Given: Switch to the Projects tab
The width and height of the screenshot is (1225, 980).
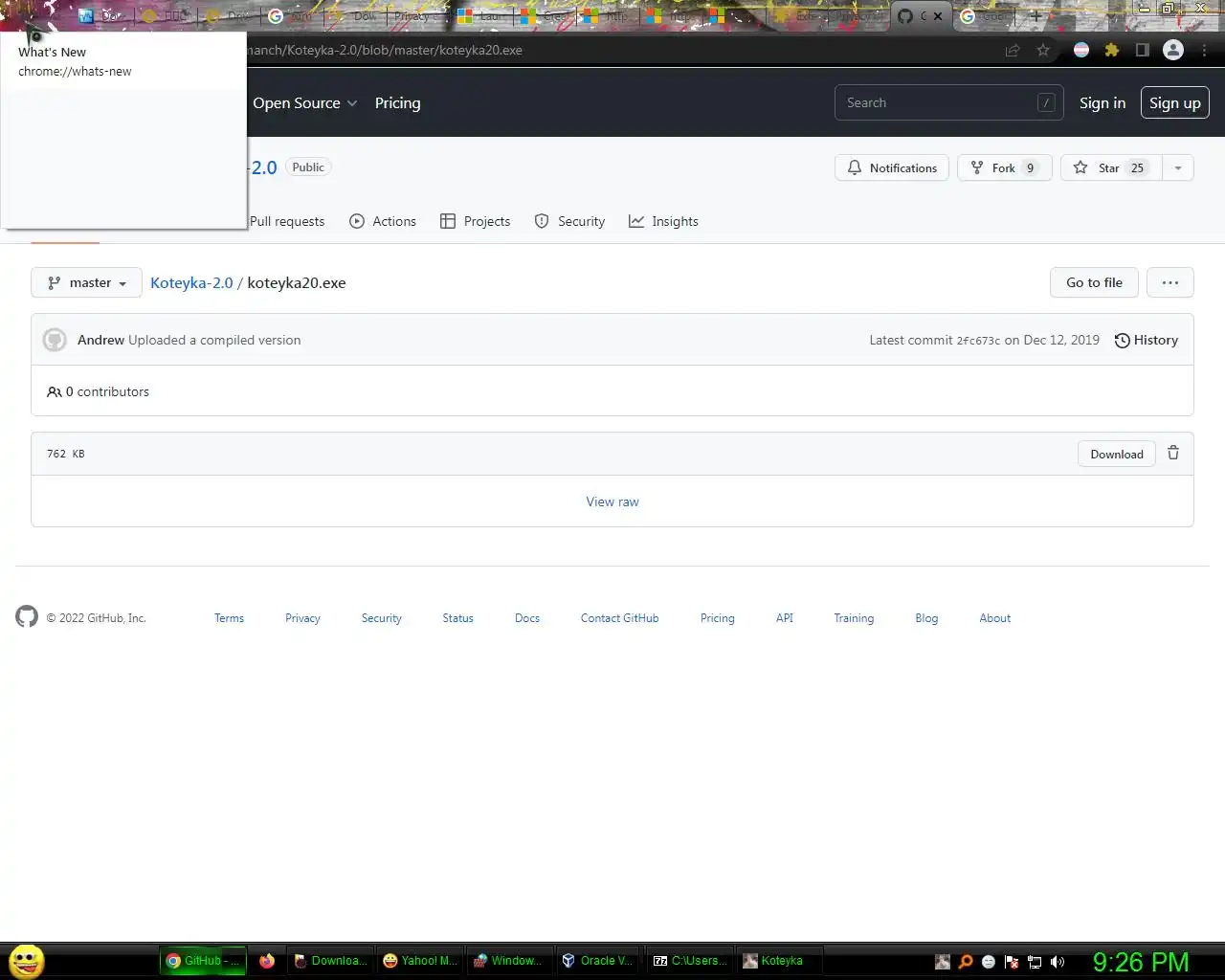Looking at the screenshot, I should (x=475, y=221).
